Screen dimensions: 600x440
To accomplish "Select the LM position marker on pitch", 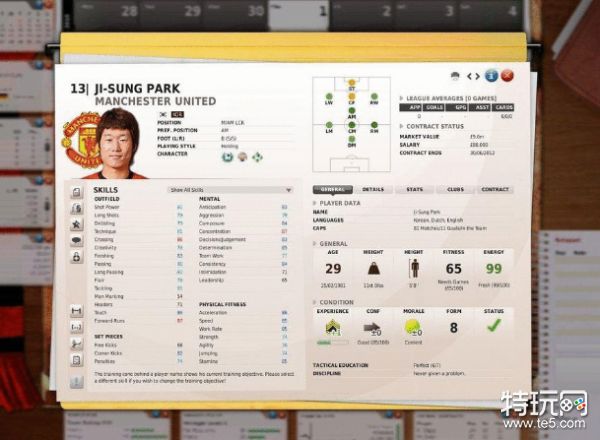I will coord(329,127).
